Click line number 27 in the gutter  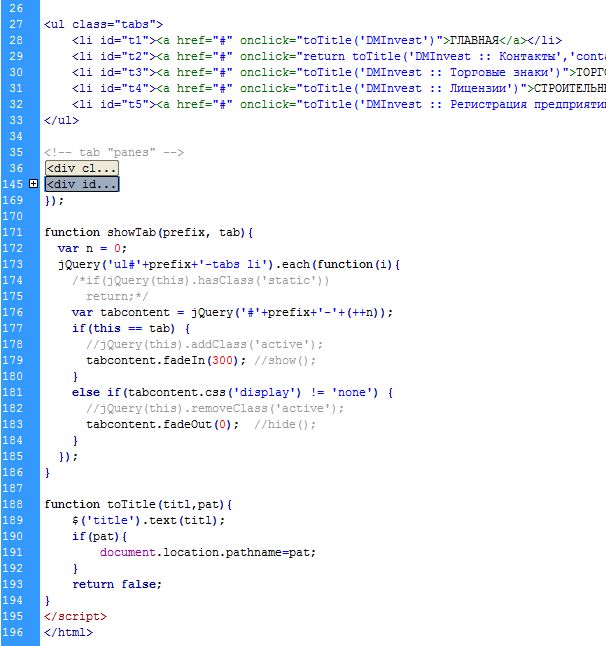tap(16, 24)
